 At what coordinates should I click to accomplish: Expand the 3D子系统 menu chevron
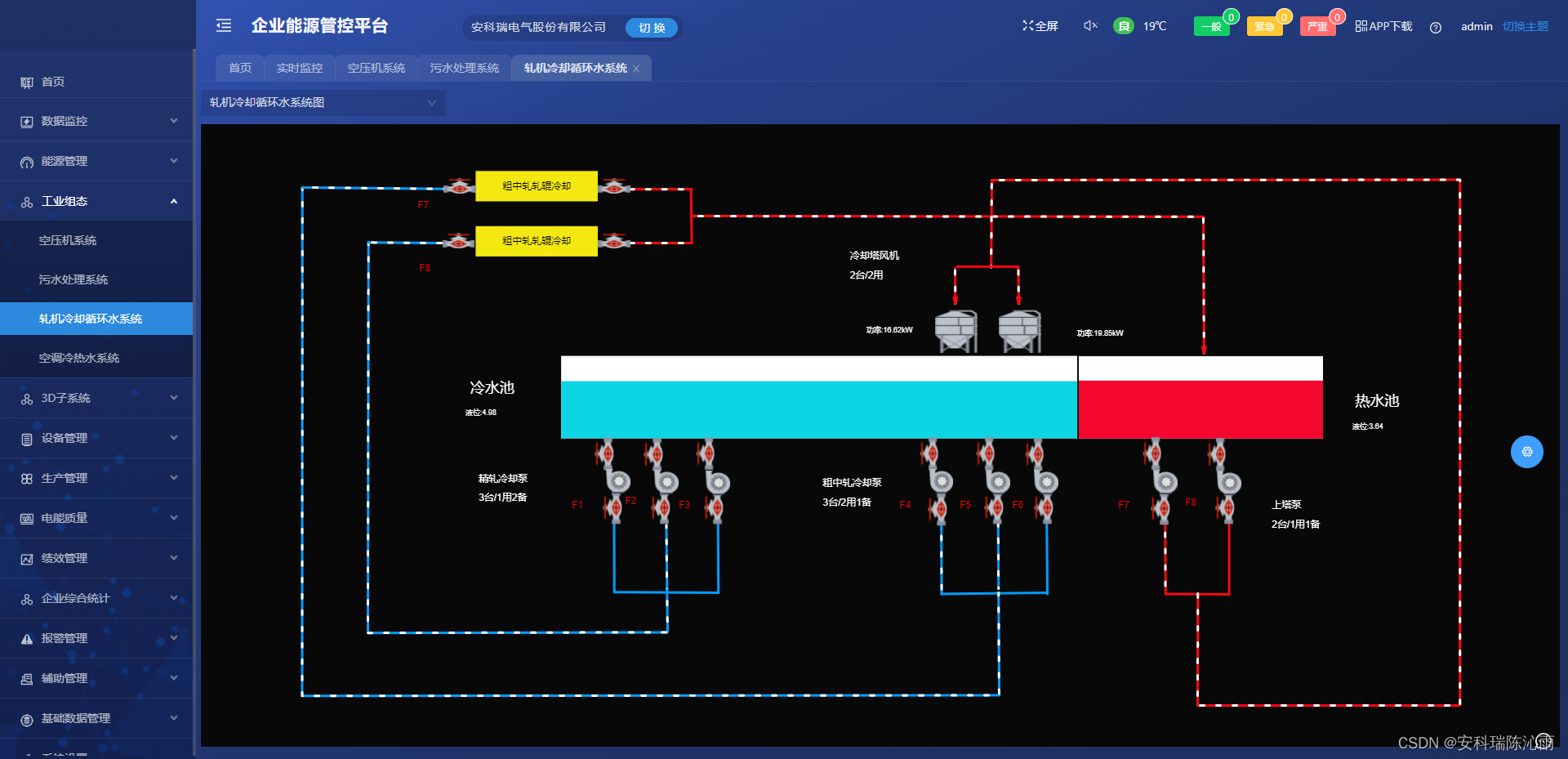174,398
